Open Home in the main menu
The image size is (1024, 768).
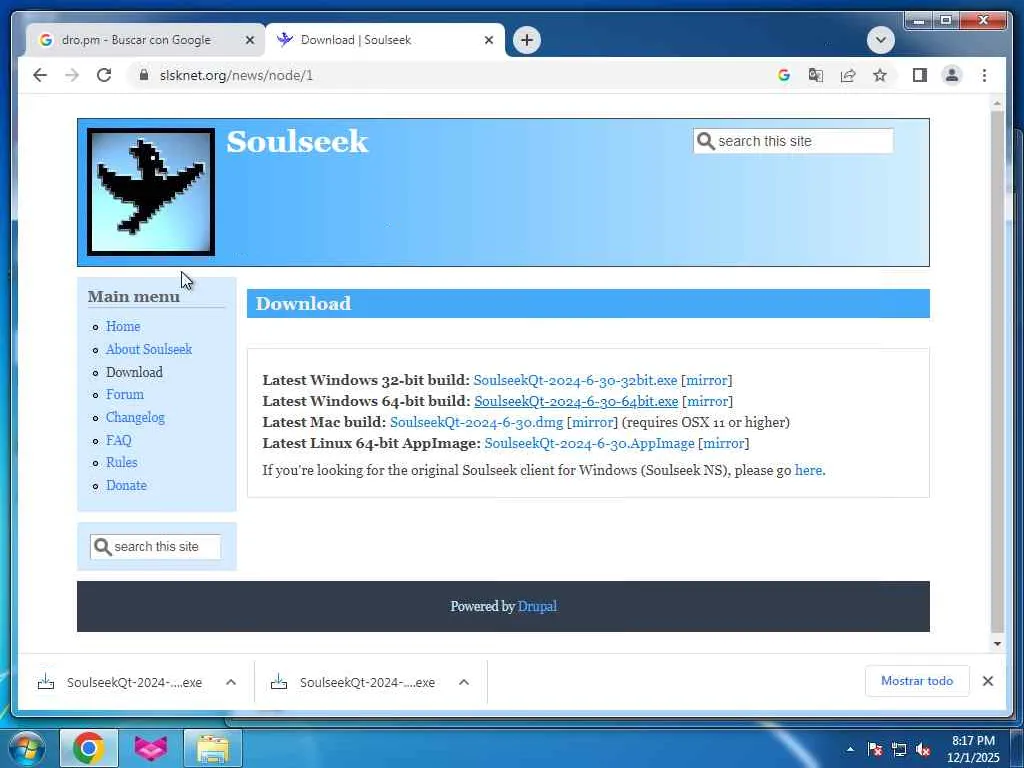pos(123,326)
